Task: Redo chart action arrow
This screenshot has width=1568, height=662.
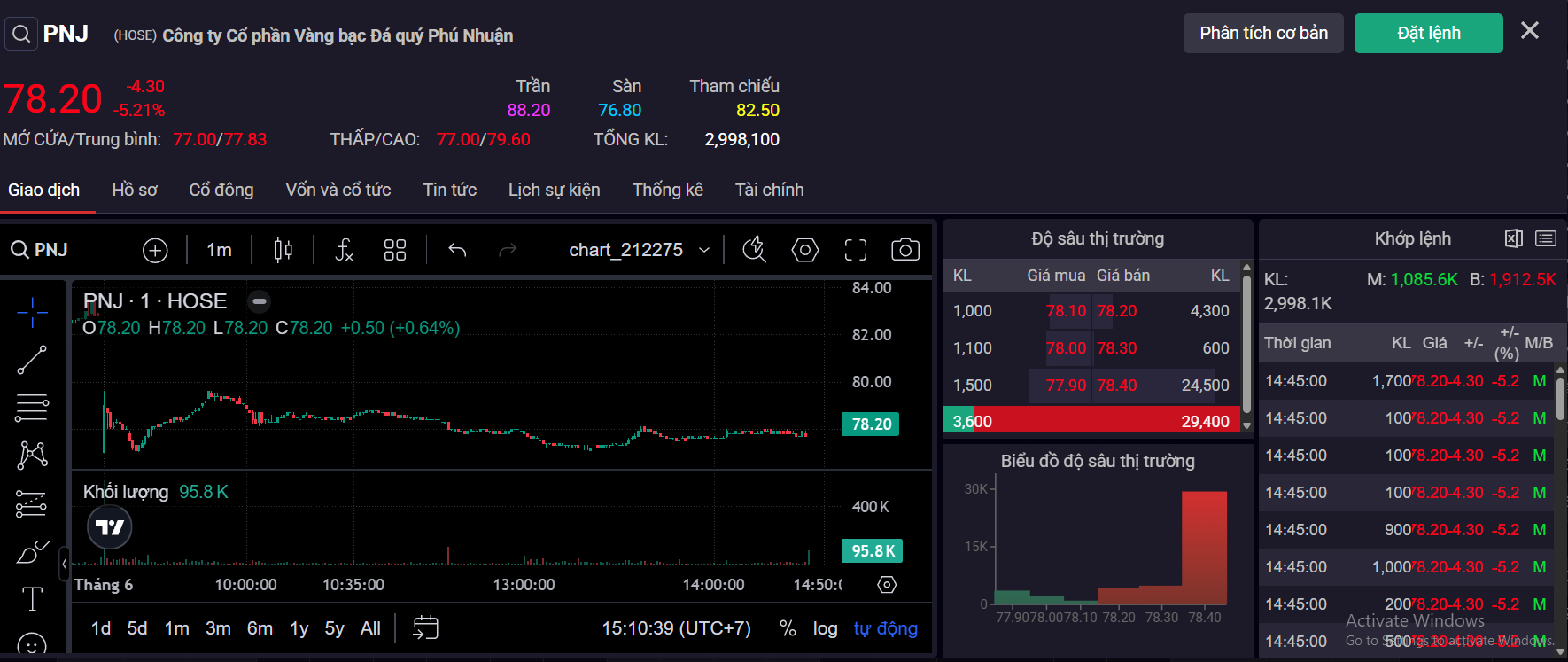Action: 508,250
